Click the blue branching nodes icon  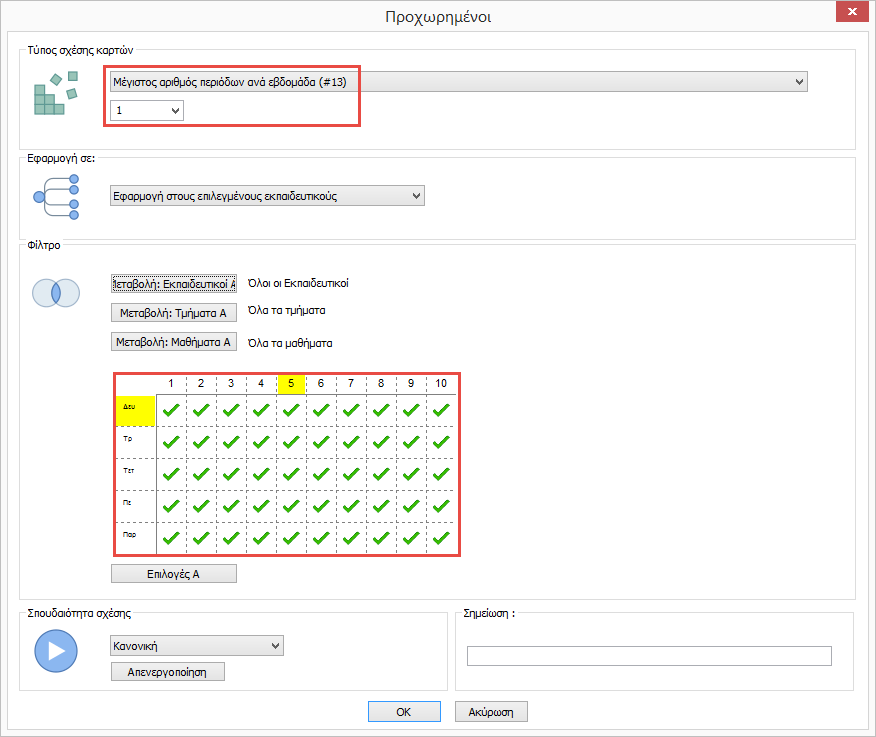(x=56, y=196)
